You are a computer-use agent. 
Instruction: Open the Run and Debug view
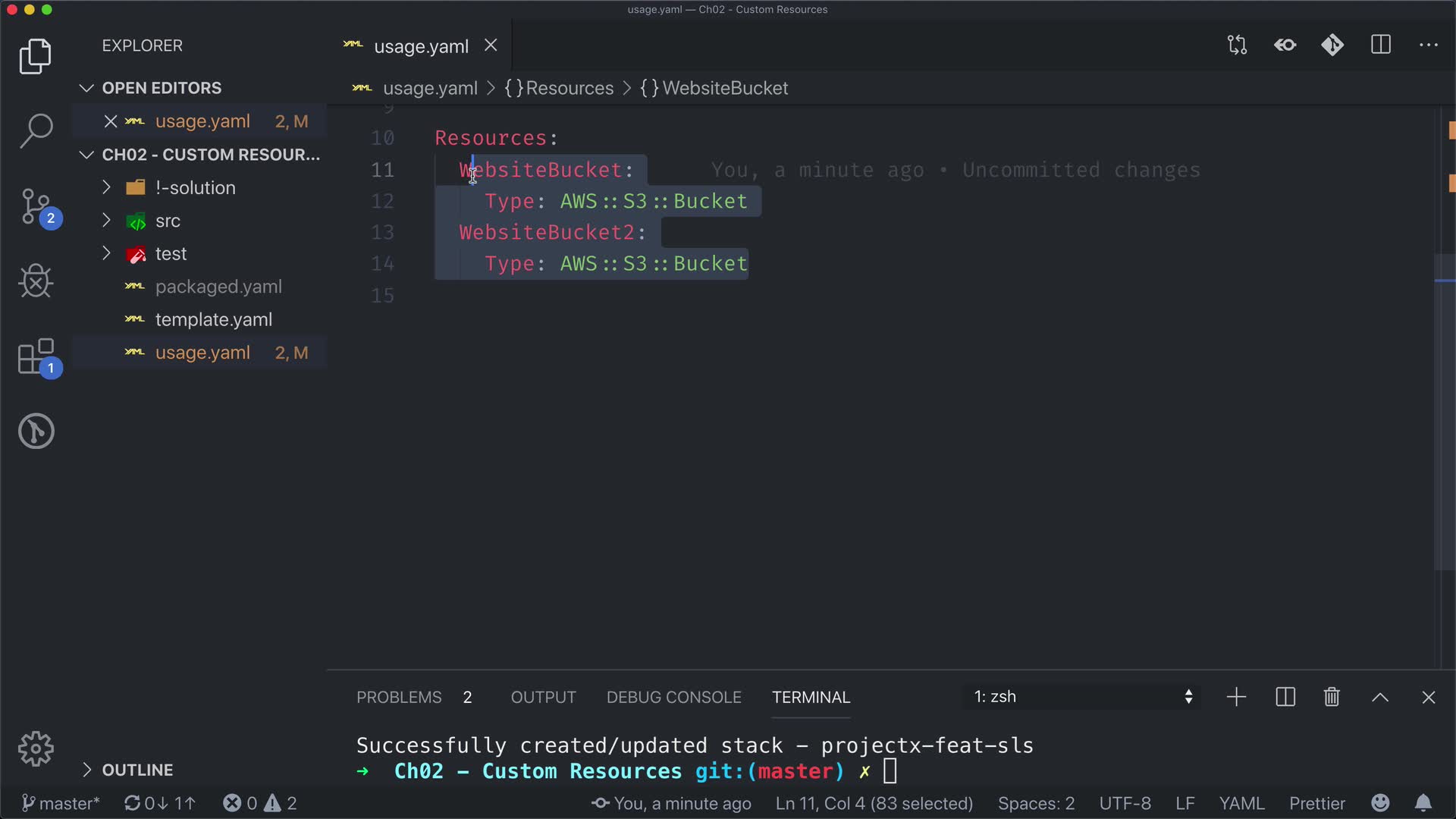[36, 281]
